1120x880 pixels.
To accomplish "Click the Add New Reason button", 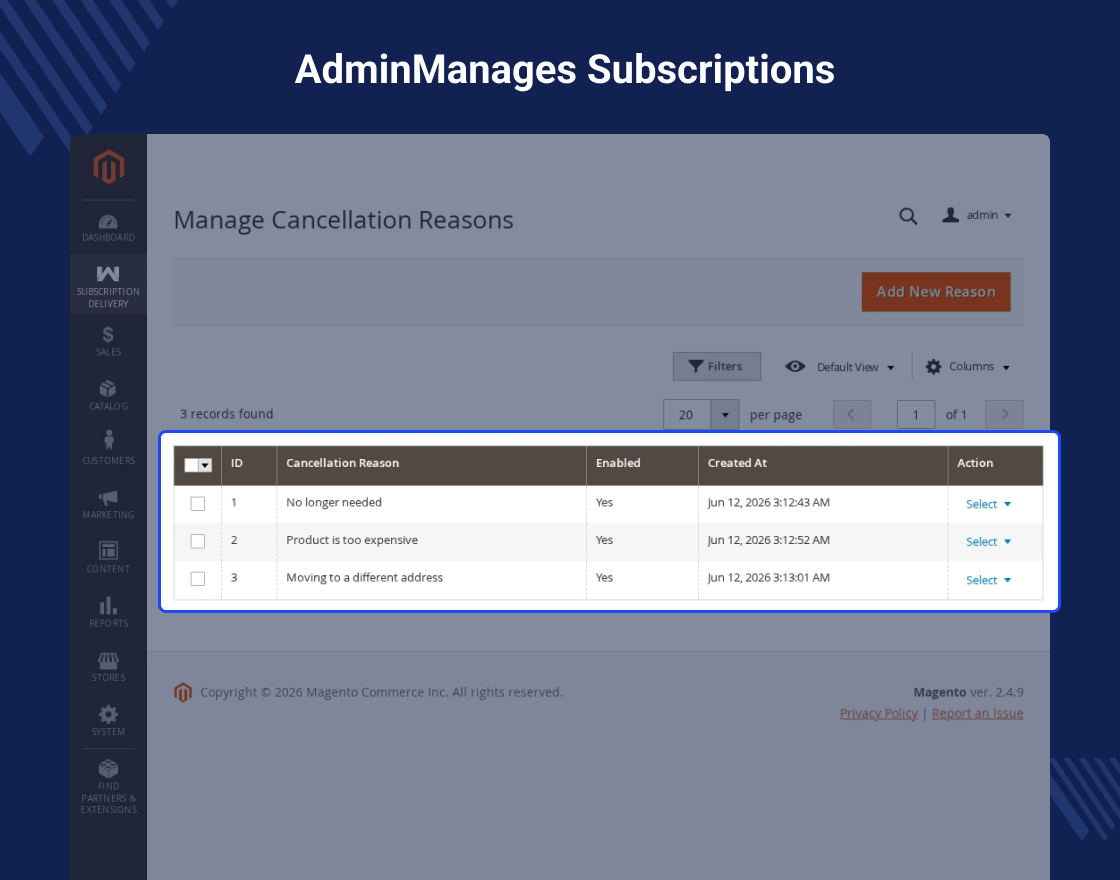I will 936,291.
